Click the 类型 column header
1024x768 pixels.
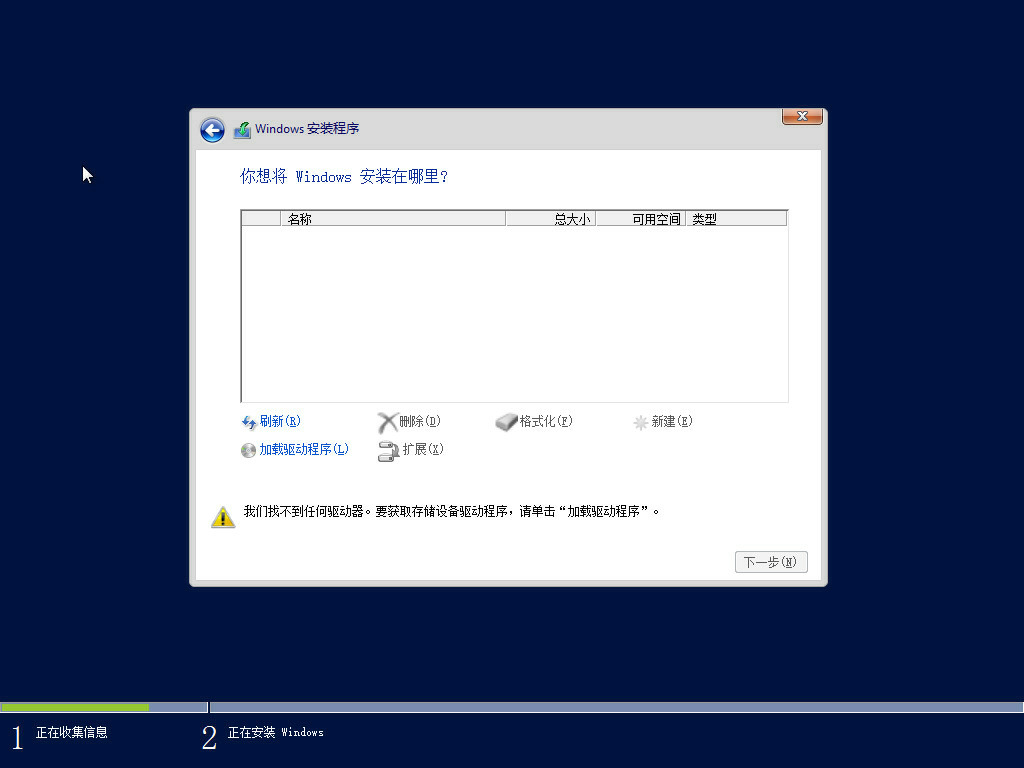pos(737,219)
